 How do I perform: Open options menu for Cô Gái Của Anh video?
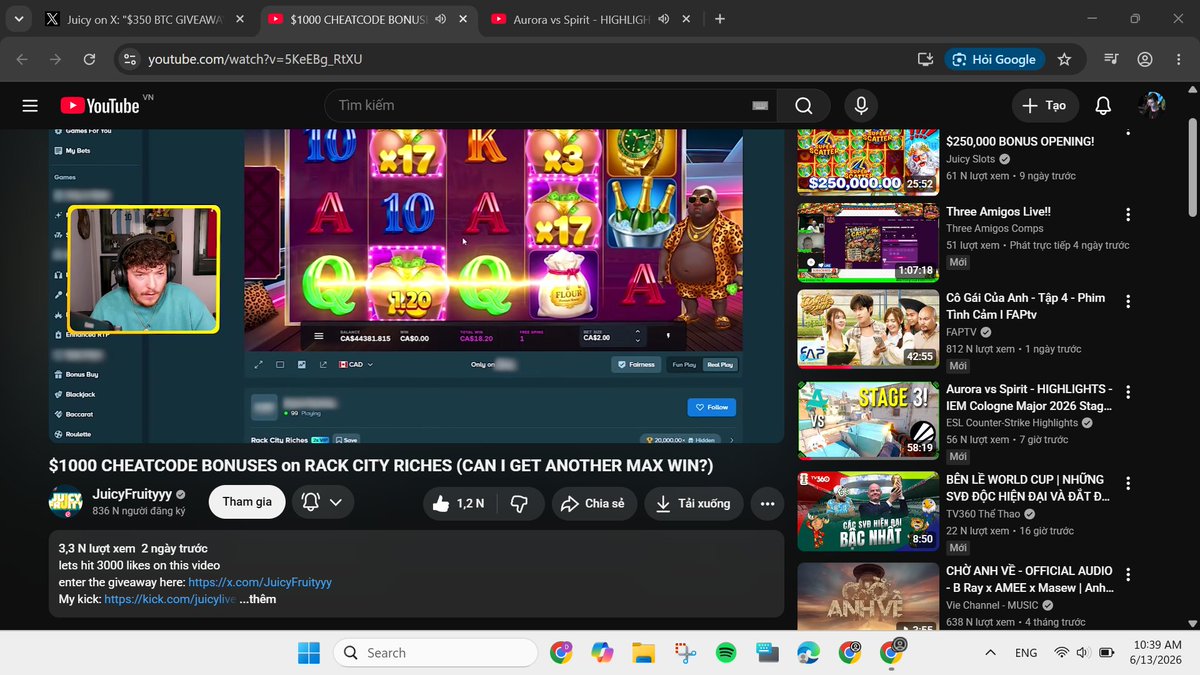pyautogui.click(x=1128, y=301)
